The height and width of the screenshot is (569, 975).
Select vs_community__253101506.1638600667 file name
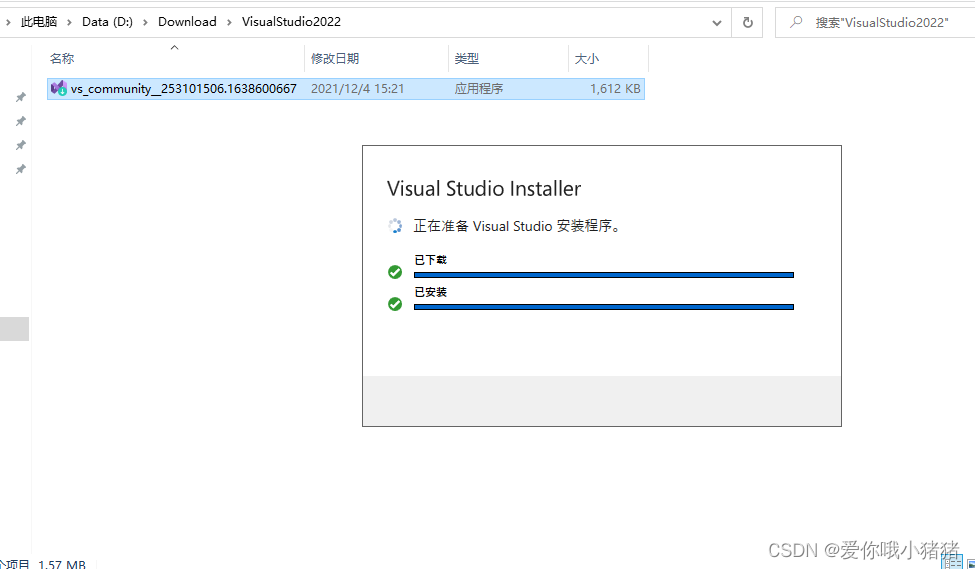click(183, 89)
